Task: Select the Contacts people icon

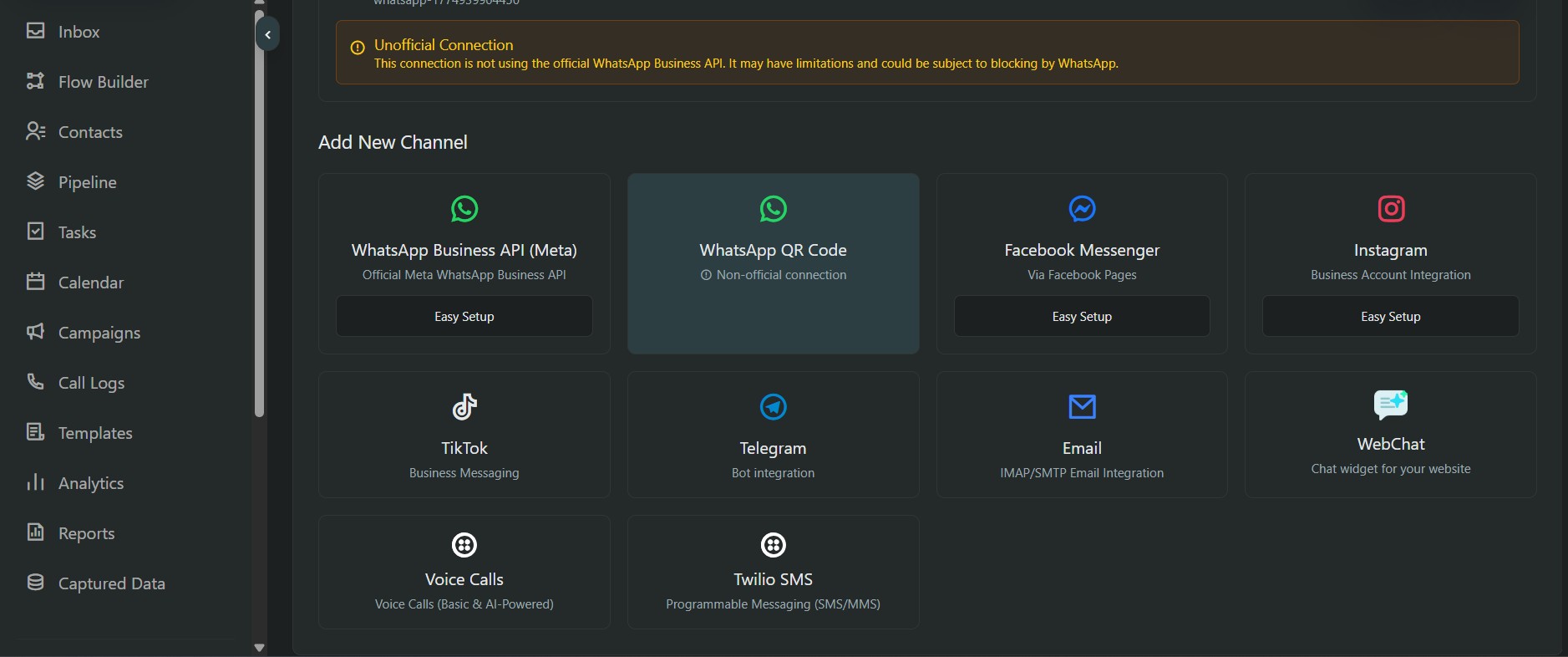Action: coord(35,131)
